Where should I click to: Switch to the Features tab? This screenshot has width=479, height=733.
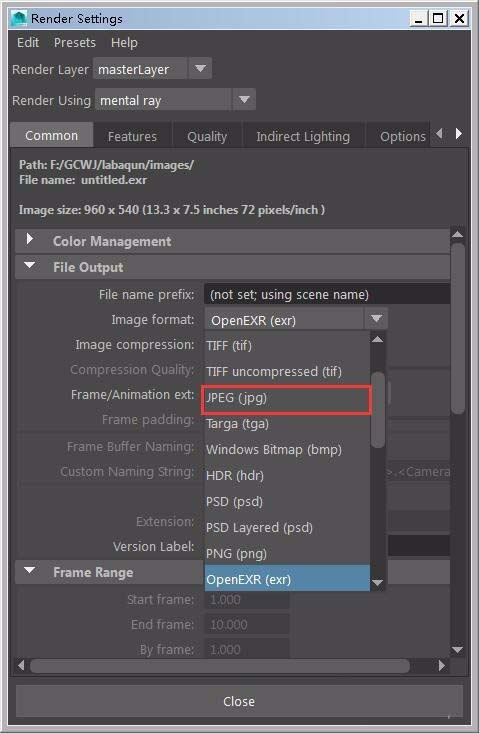pyautogui.click(x=132, y=137)
